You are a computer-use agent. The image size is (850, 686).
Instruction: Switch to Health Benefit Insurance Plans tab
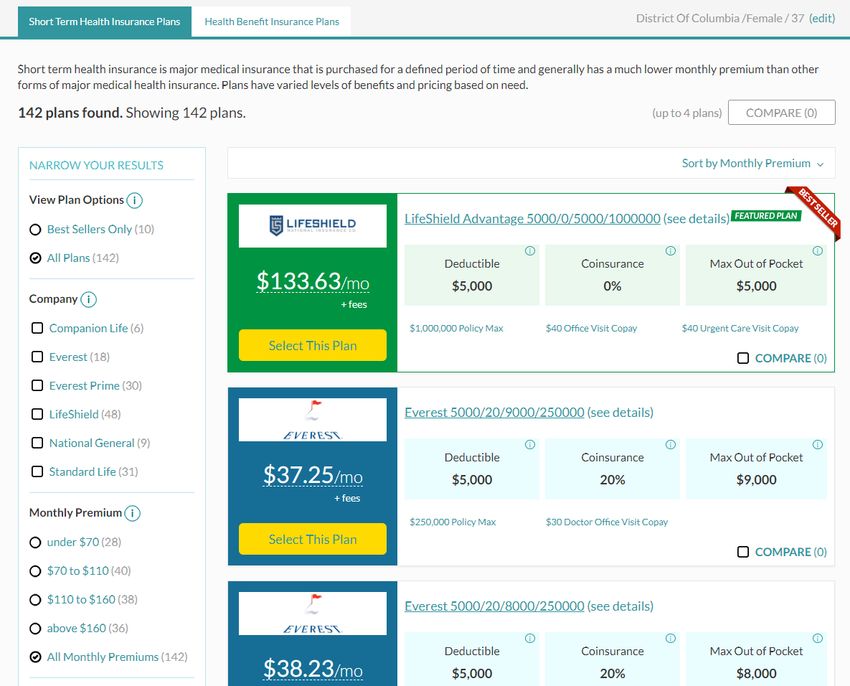272,22
